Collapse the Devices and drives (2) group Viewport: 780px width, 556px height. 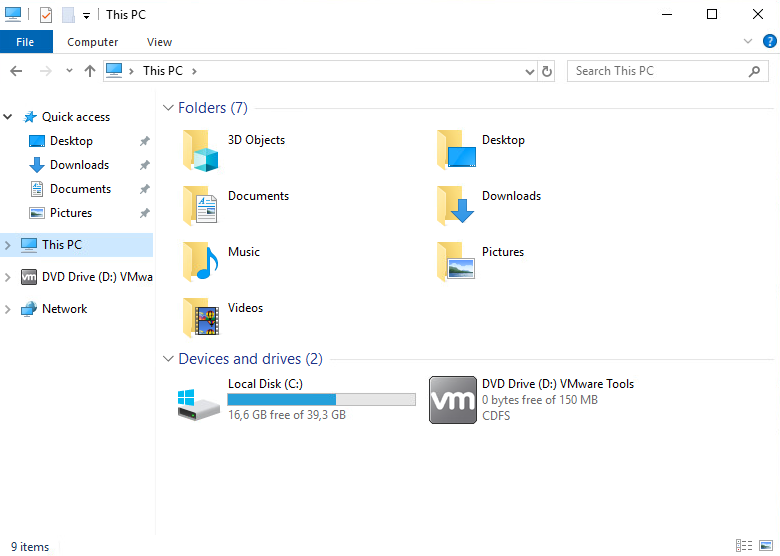pyautogui.click(x=168, y=359)
